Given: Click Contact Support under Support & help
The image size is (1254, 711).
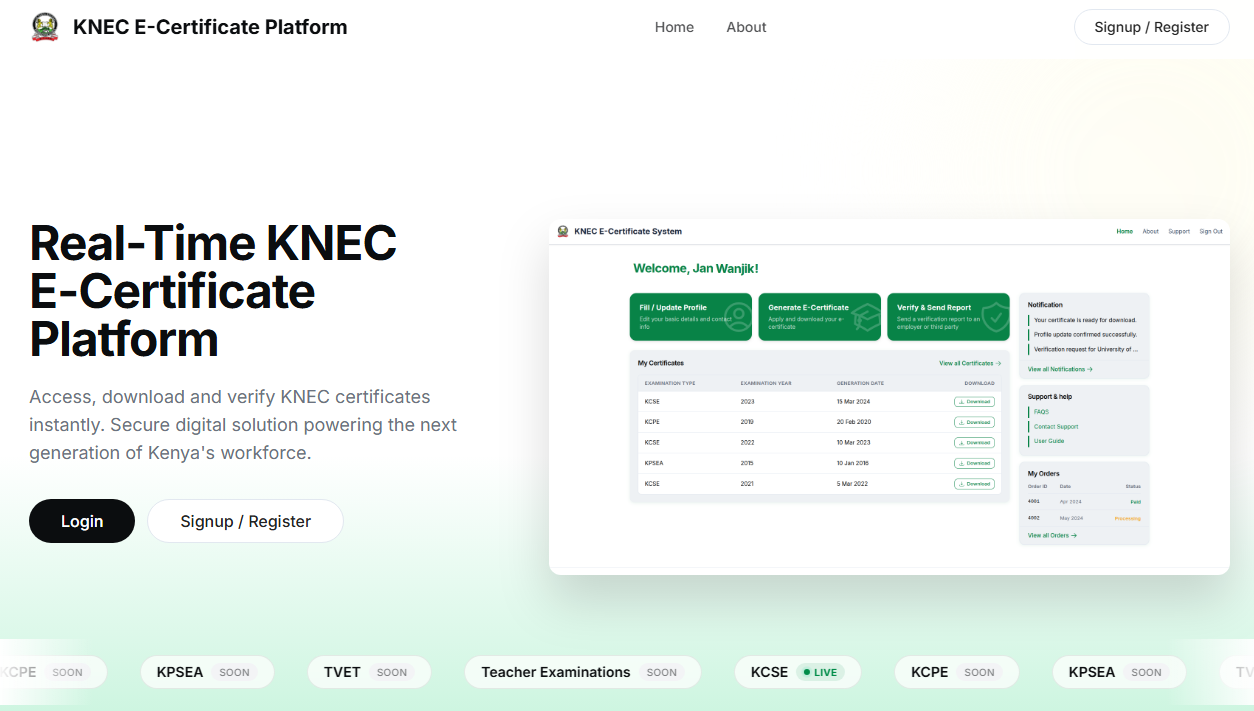Looking at the screenshot, I should coord(1056,427).
